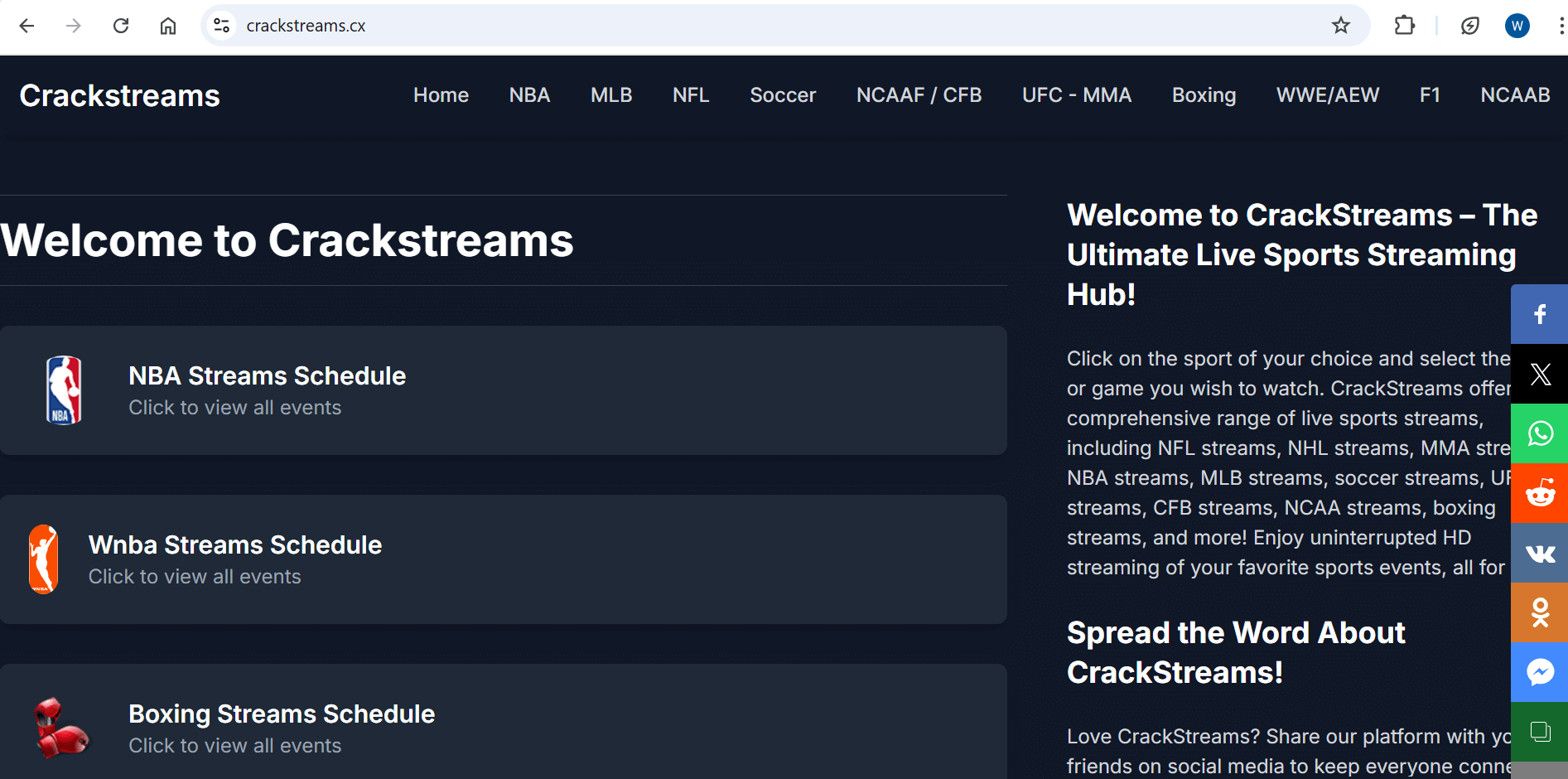Open the Home nav item
Screen dimensions: 1568x779
(x=441, y=95)
